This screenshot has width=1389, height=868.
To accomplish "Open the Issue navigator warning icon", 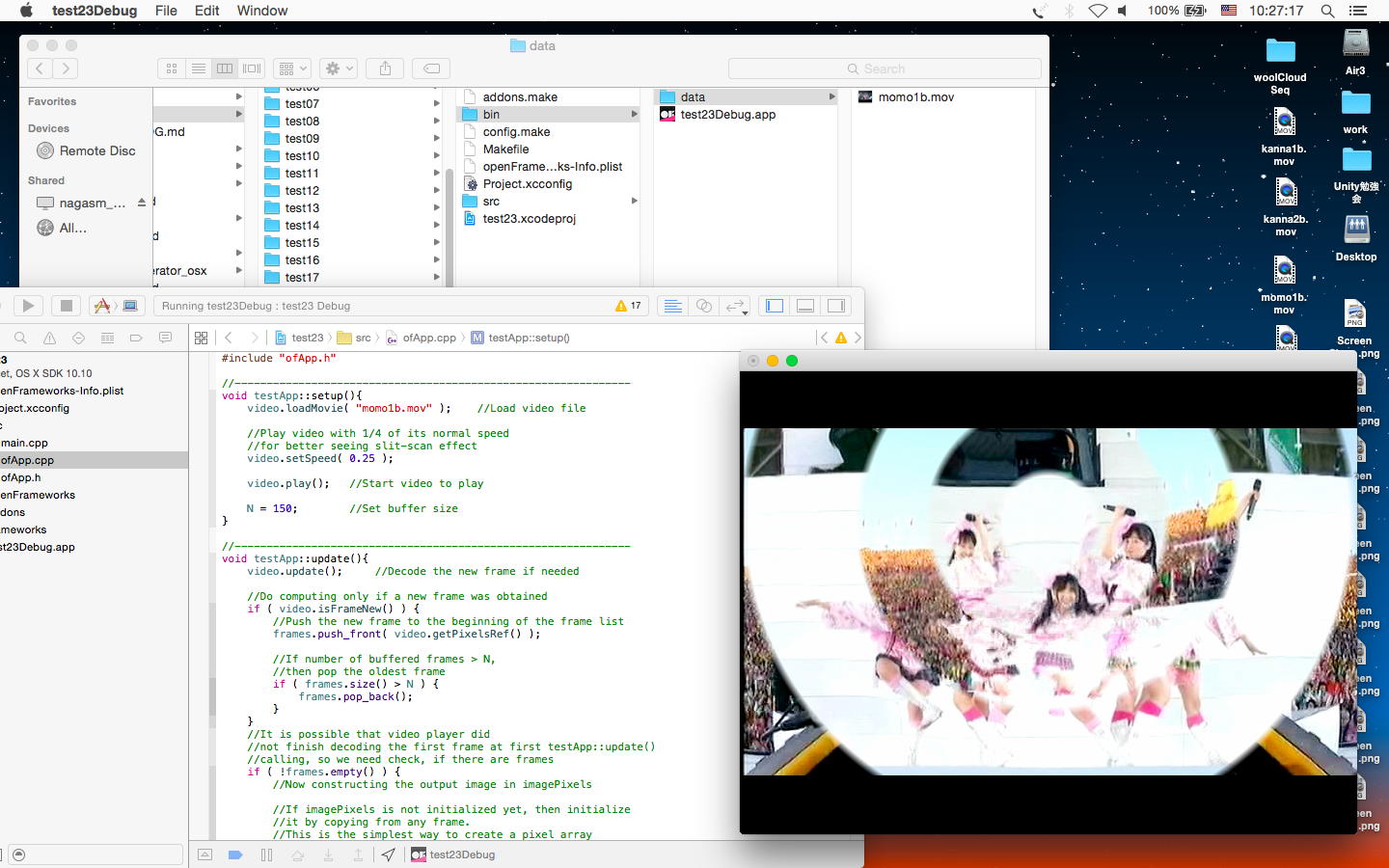I will (x=49, y=338).
